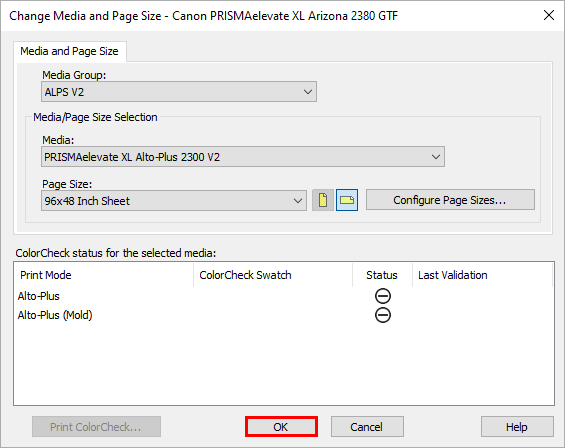Viewport: 565px width, 448px height.
Task: Click Last Validation column header
Action: pyautogui.click(x=482, y=275)
